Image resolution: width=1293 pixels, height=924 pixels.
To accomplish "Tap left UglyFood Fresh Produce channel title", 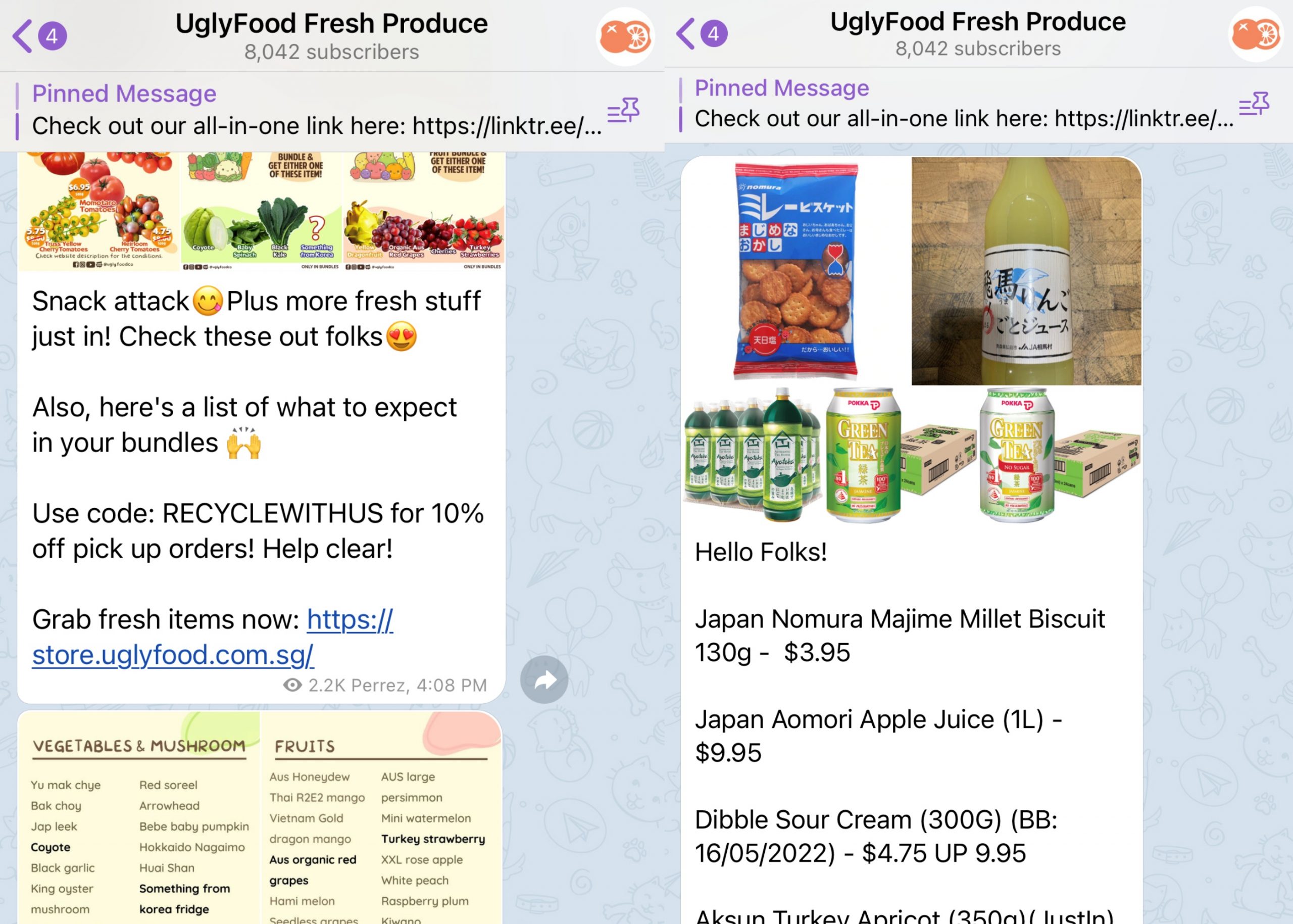I will click(331, 23).
